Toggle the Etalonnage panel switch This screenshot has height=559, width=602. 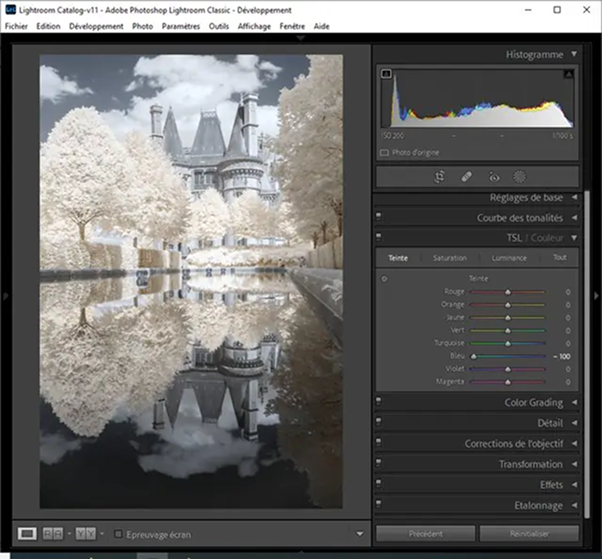[x=379, y=504]
